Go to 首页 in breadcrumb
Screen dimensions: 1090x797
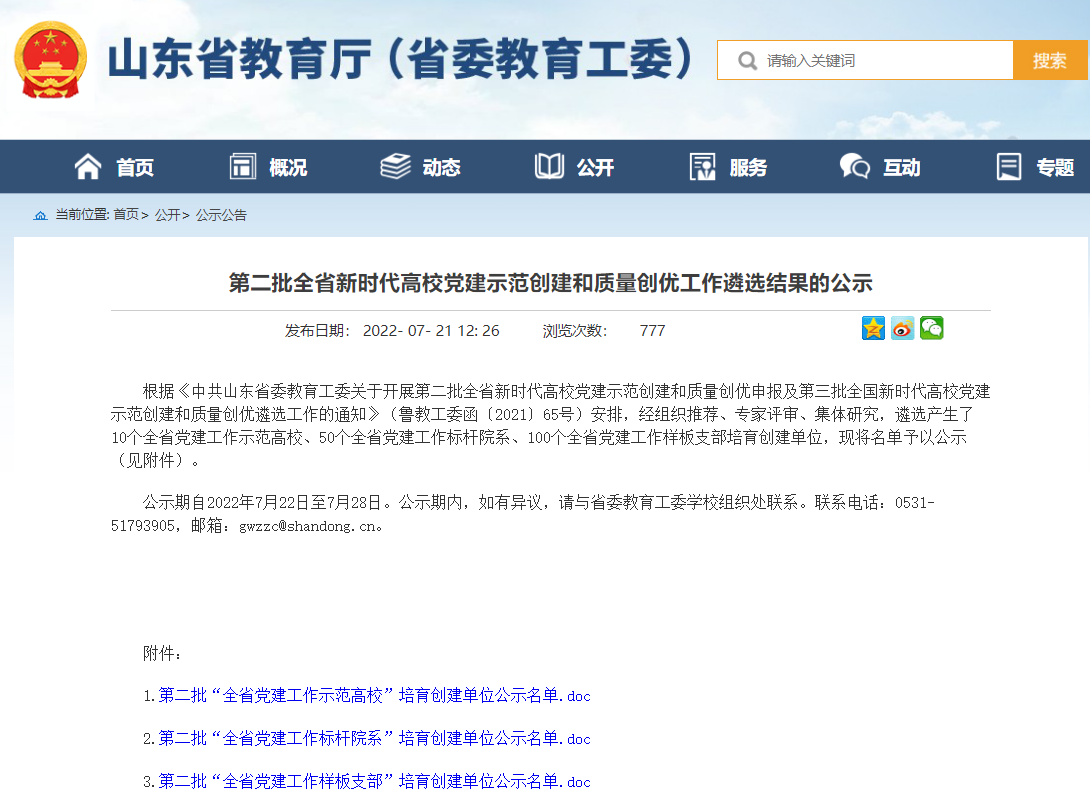coord(126,215)
